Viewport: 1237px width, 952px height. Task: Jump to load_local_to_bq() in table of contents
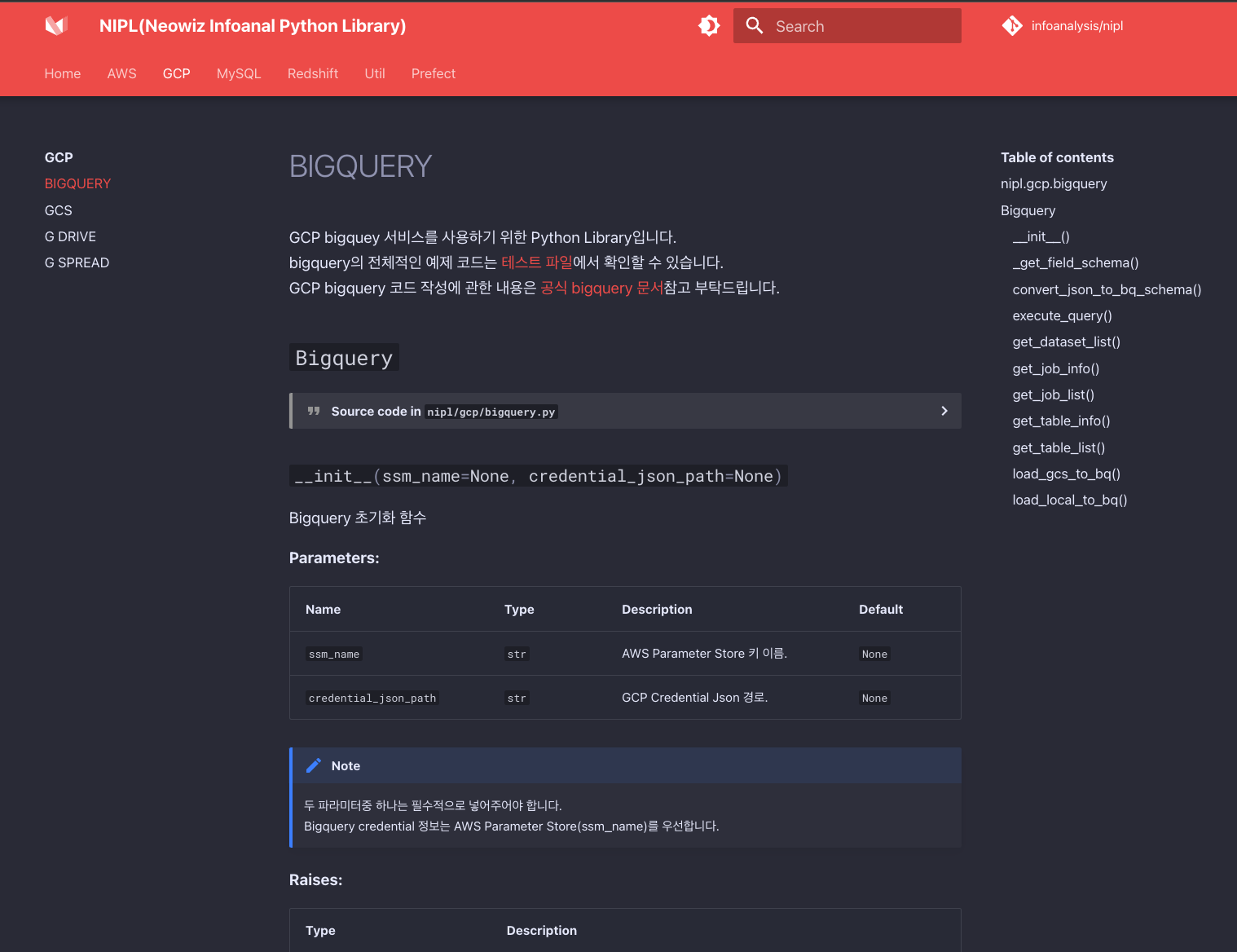coord(1070,500)
